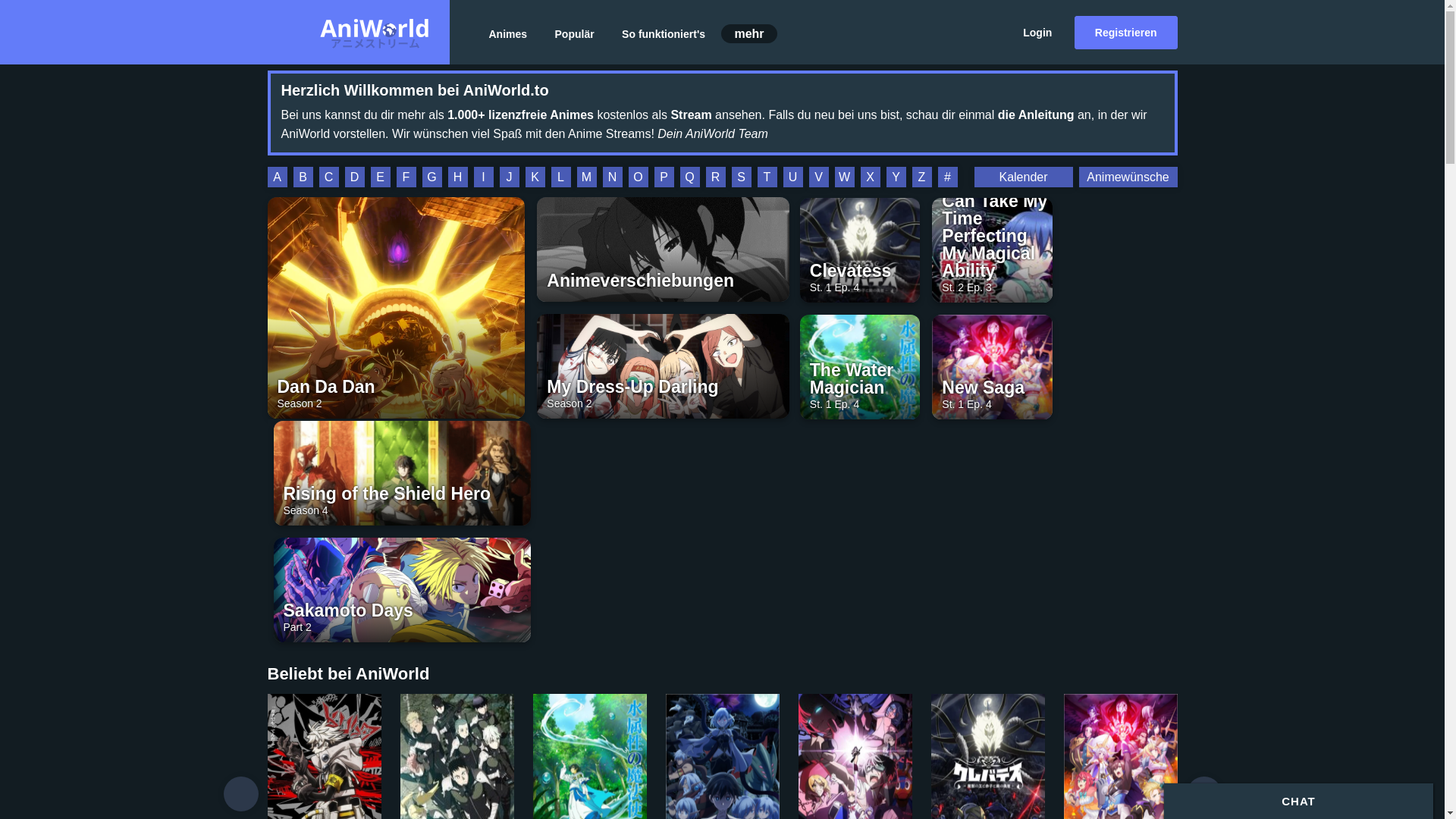This screenshot has width=1456, height=819.
Task: Filter animes by letter H
Action: [457, 177]
